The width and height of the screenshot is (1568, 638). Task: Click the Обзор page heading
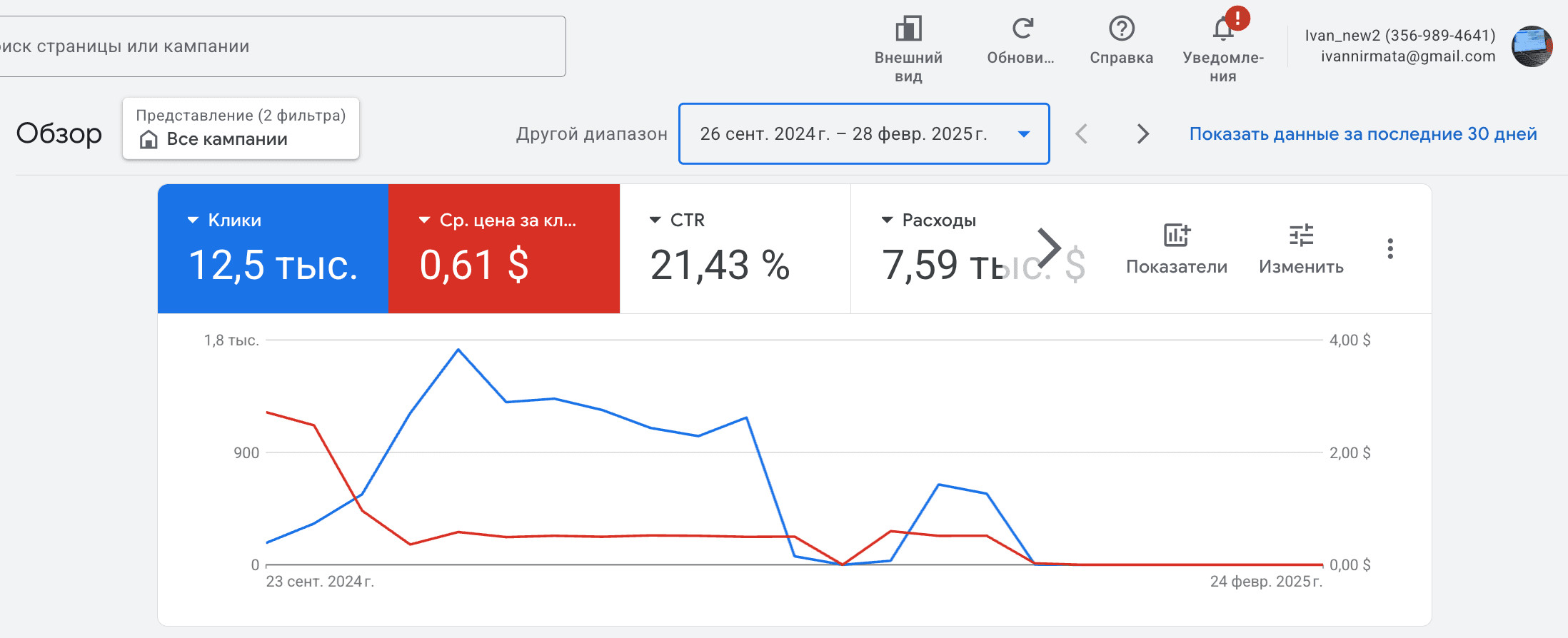(x=59, y=133)
